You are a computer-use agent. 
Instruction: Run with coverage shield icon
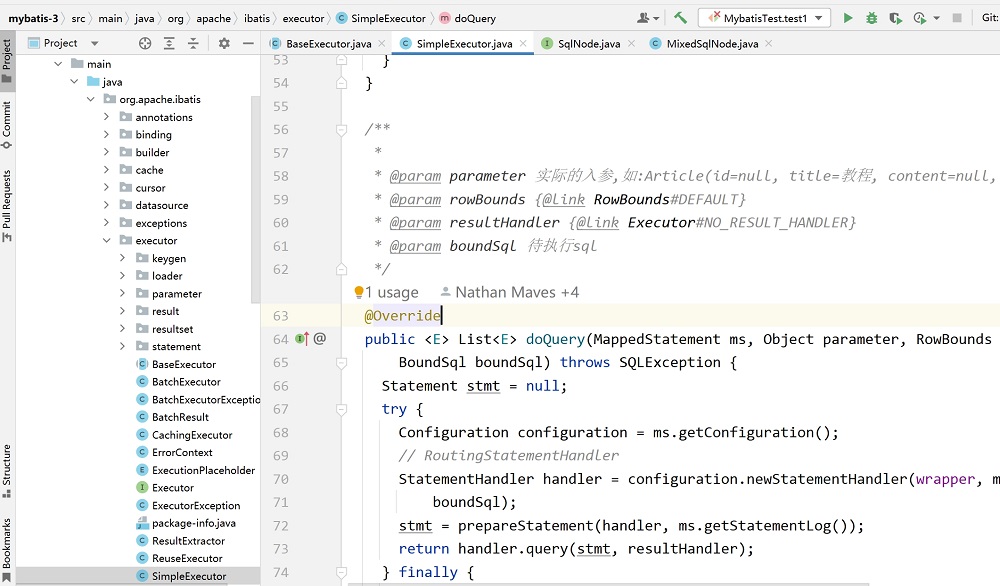(895, 18)
